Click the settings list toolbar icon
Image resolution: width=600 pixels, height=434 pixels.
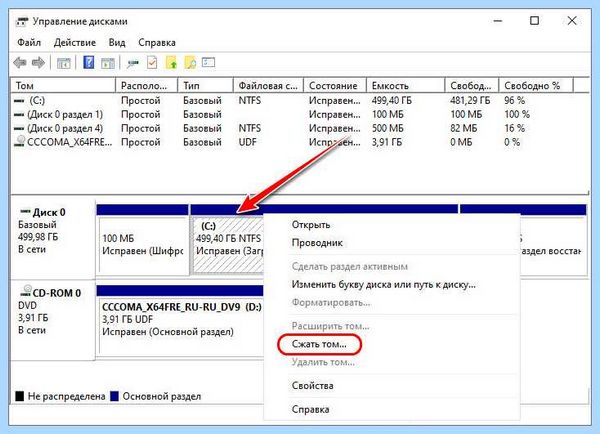(x=209, y=62)
